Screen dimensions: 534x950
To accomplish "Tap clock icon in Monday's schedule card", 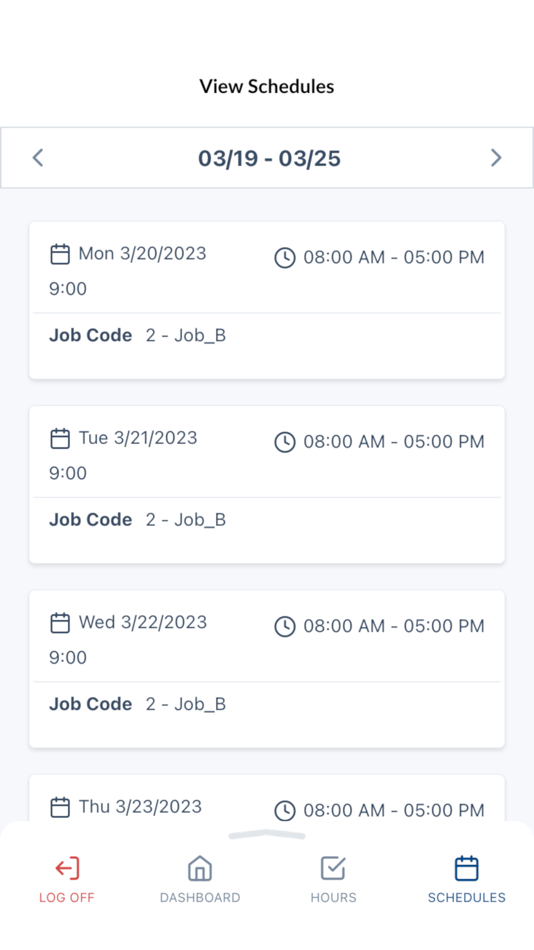I will click(285, 257).
